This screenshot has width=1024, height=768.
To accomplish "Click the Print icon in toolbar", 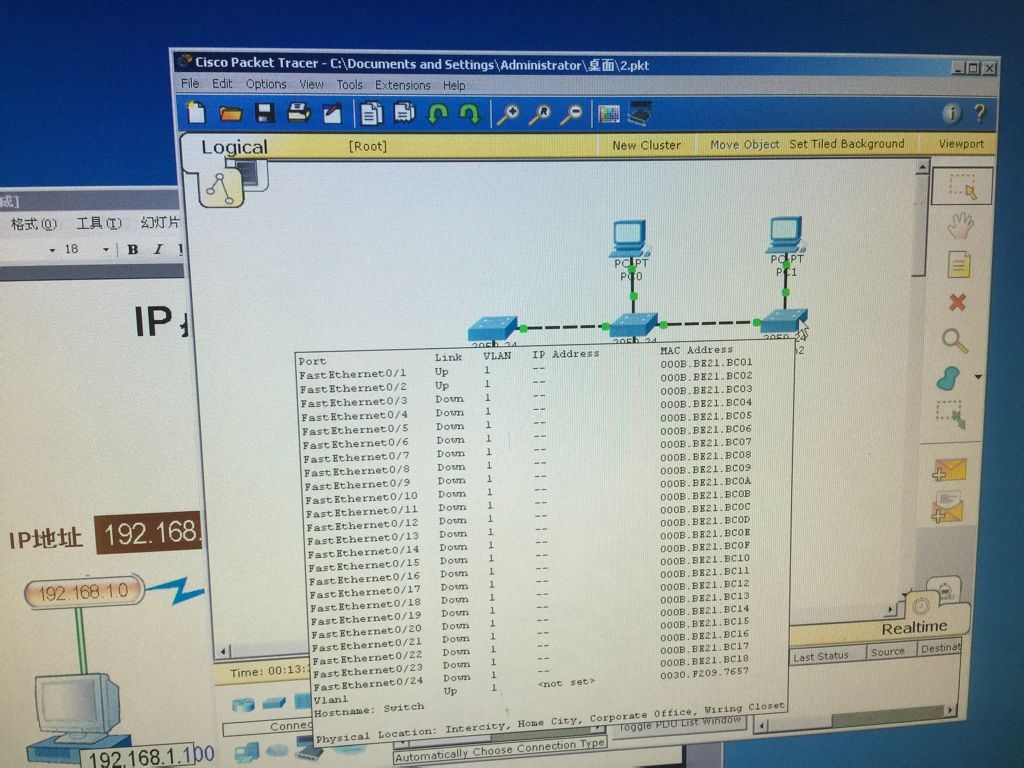I will [x=298, y=113].
